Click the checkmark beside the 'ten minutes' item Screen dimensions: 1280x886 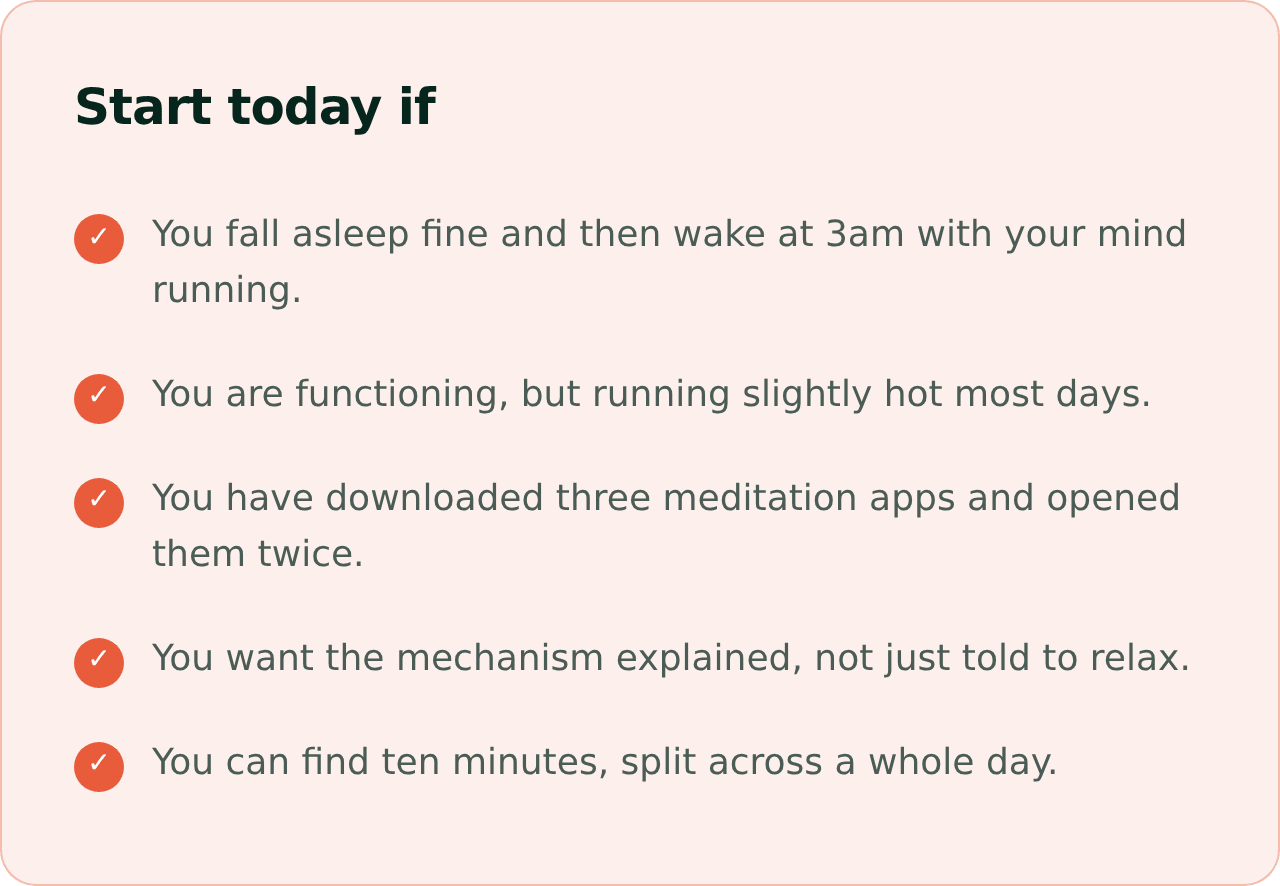tap(99, 767)
